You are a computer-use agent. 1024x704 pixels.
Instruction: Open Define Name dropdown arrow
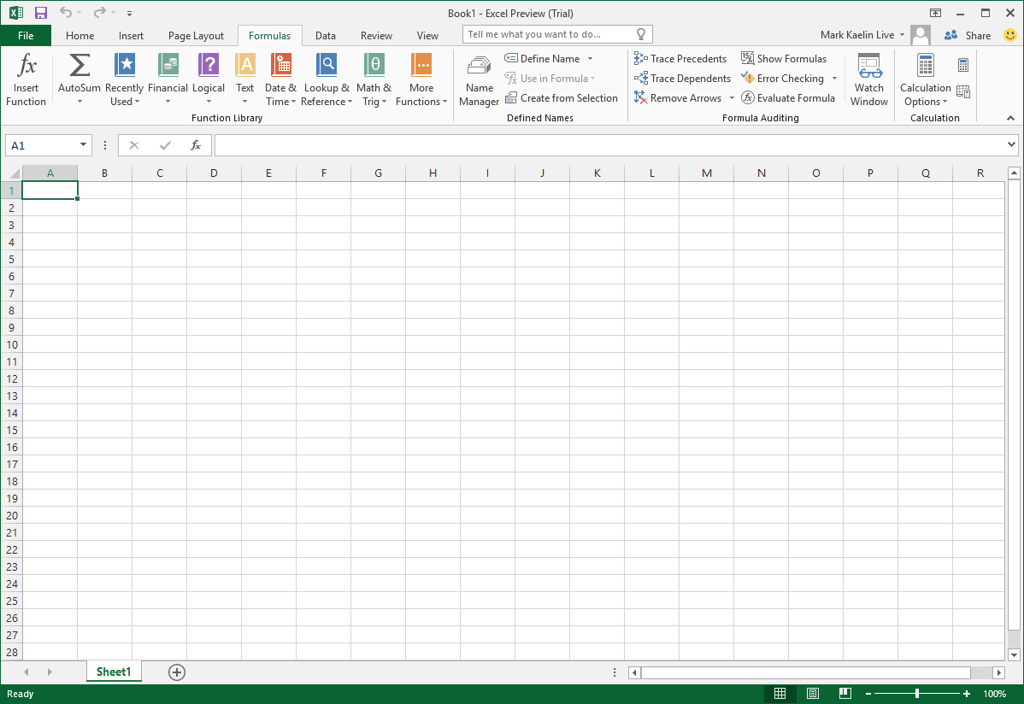point(590,59)
